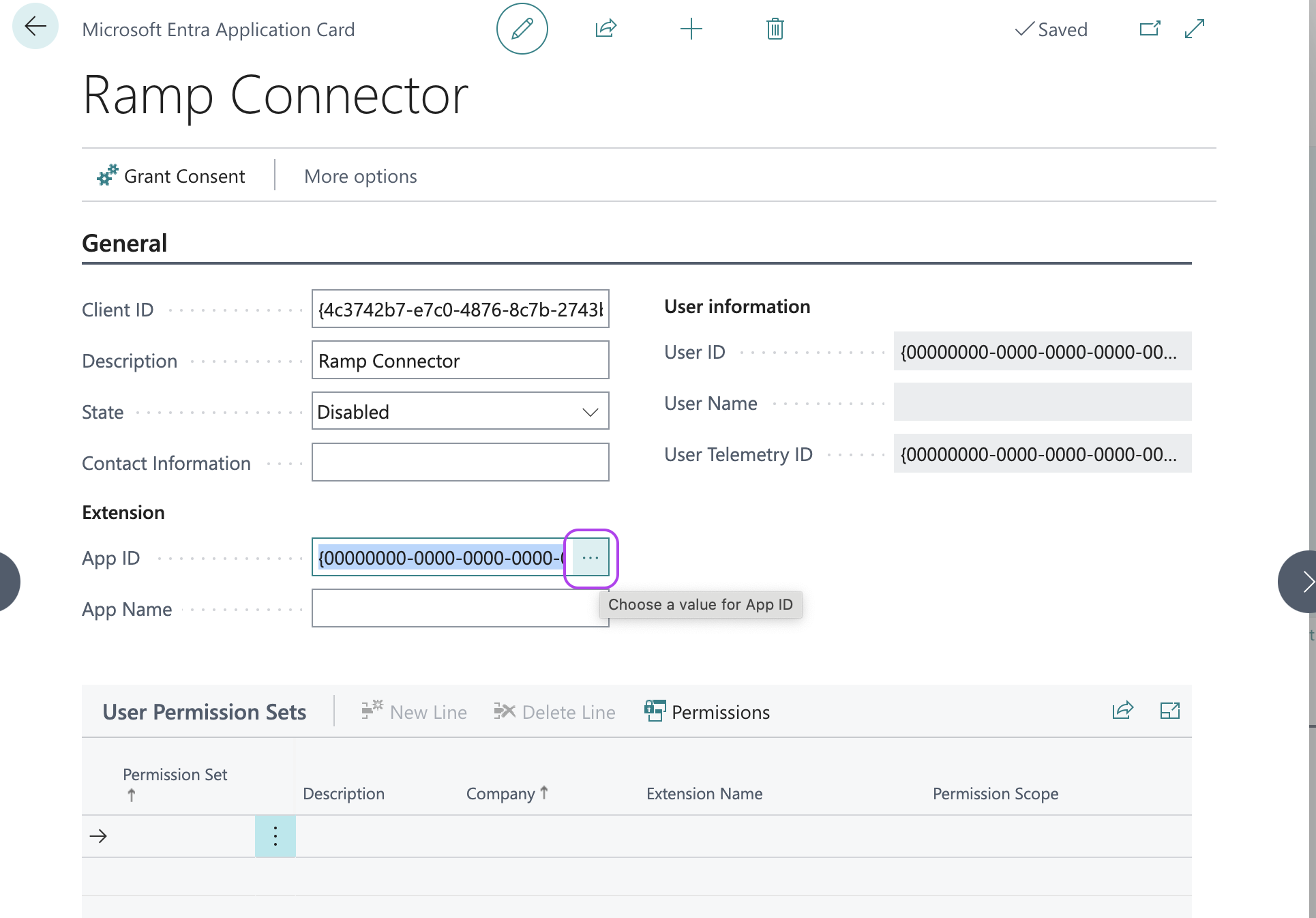Select the App ID input field
Viewport: 1316px width, 918px height.
tap(441, 557)
